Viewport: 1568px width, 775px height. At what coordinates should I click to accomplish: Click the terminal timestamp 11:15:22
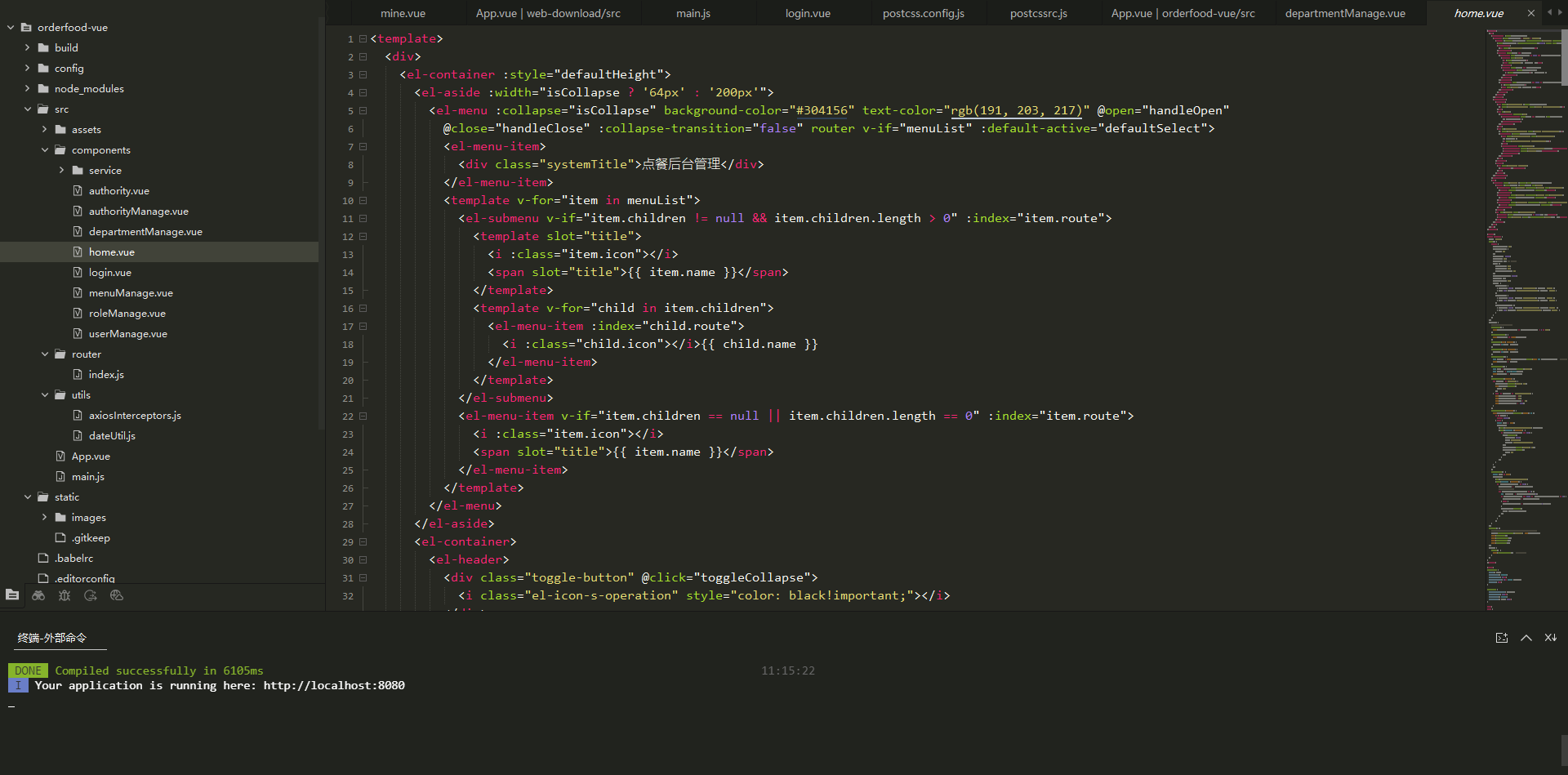click(788, 671)
